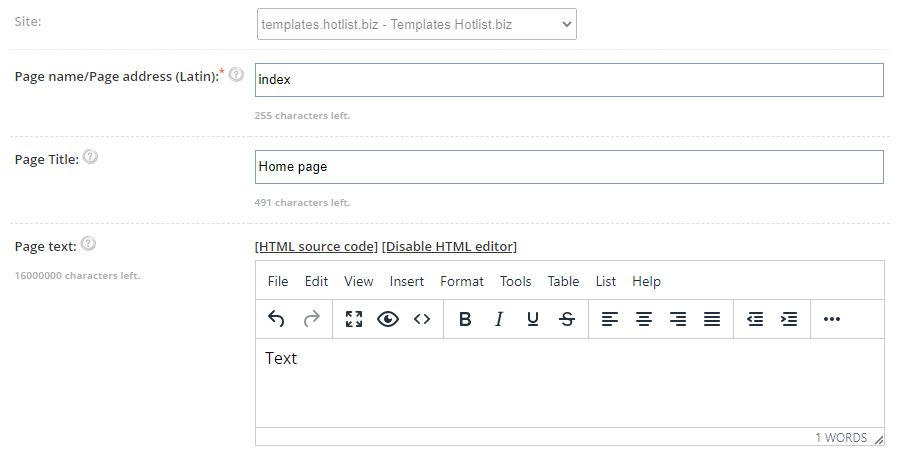The width and height of the screenshot is (899, 461).
Task: Toggle underline formatting
Action: [x=533, y=319]
